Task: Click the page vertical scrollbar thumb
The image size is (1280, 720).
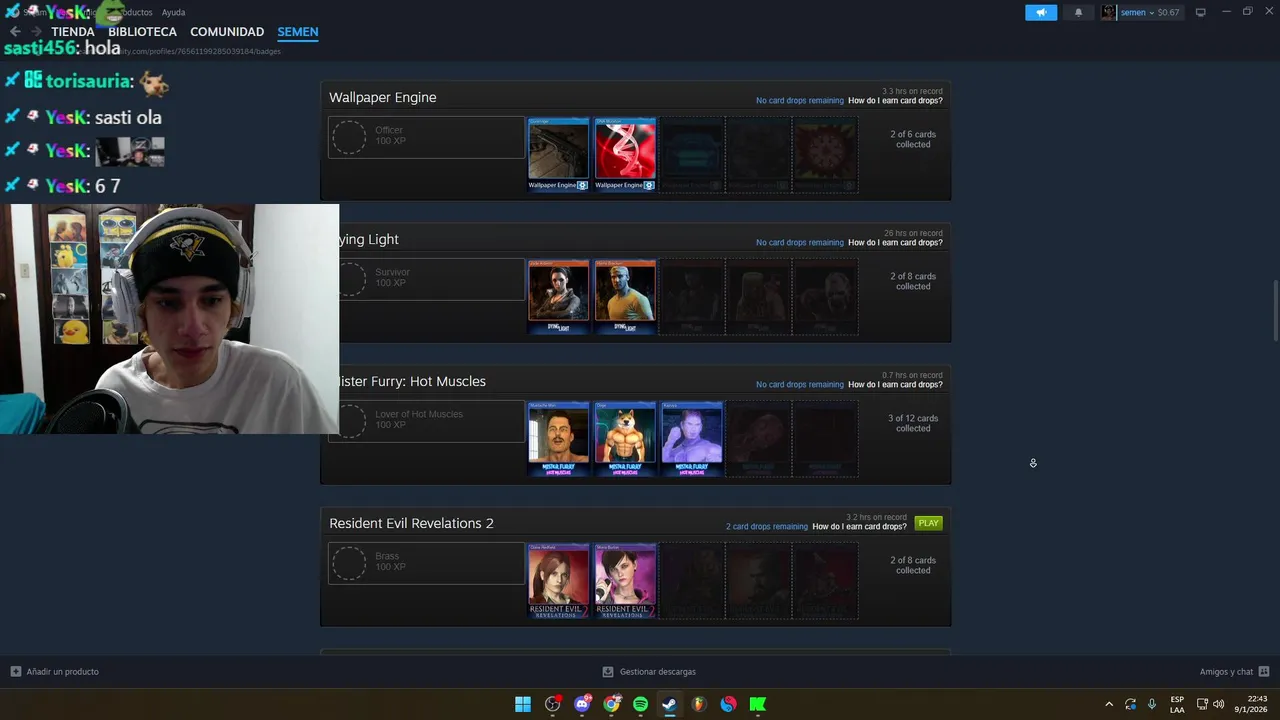Action: pyautogui.click(x=1275, y=311)
